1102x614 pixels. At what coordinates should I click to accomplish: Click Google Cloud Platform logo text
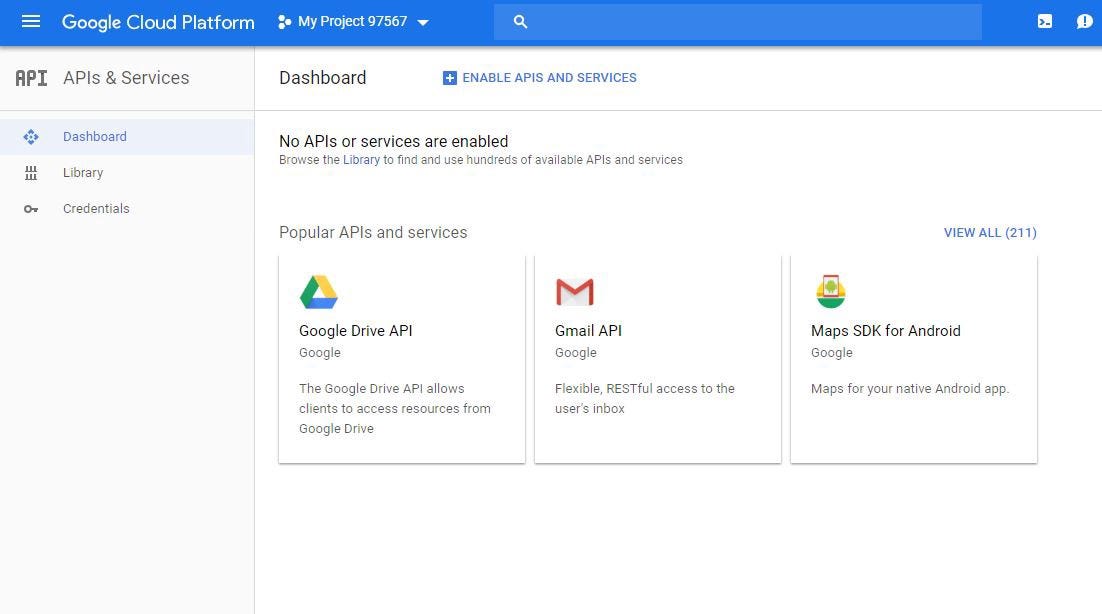tap(158, 22)
